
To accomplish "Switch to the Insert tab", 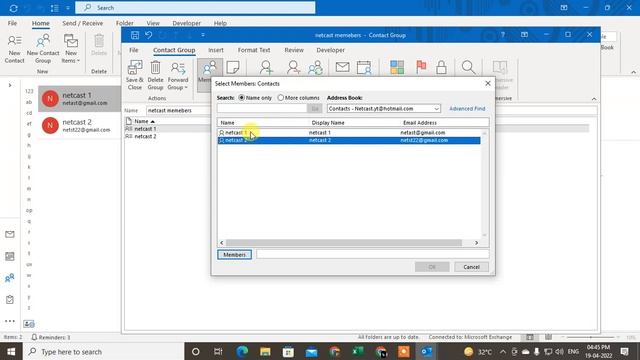I will (x=216, y=50).
